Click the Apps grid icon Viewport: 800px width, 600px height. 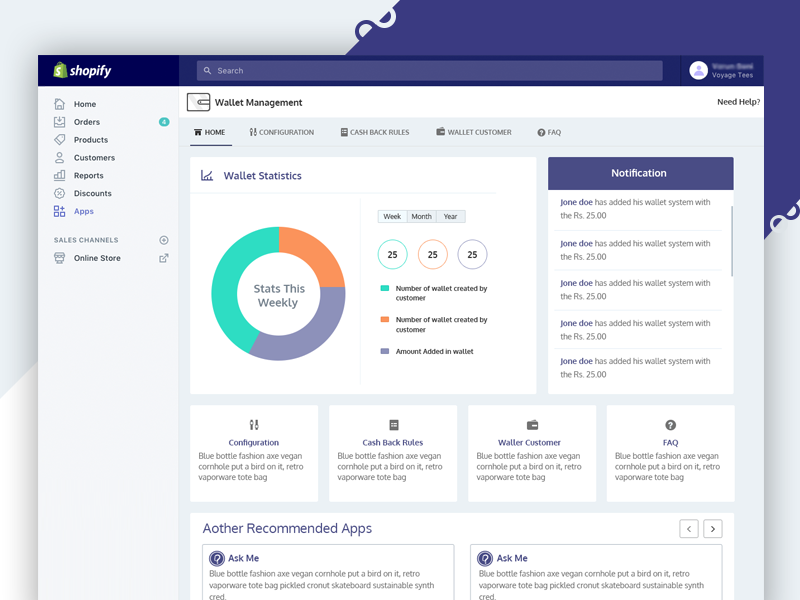[59, 211]
